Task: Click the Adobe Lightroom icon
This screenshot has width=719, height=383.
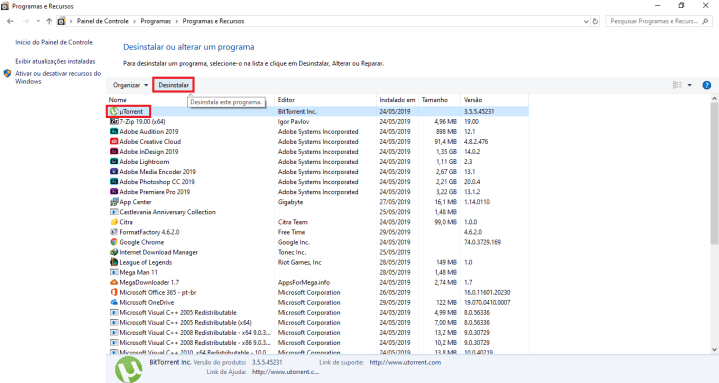Action: point(114,162)
